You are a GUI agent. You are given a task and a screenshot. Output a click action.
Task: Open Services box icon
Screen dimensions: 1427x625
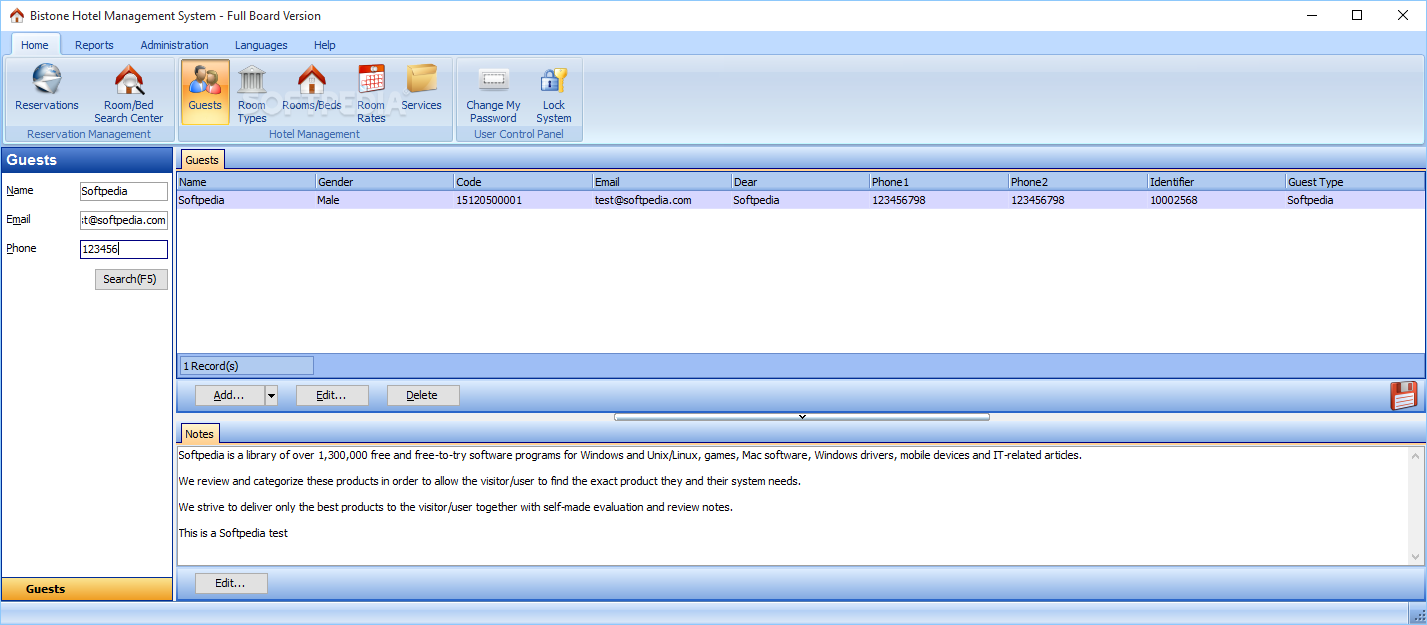coord(422,90)
